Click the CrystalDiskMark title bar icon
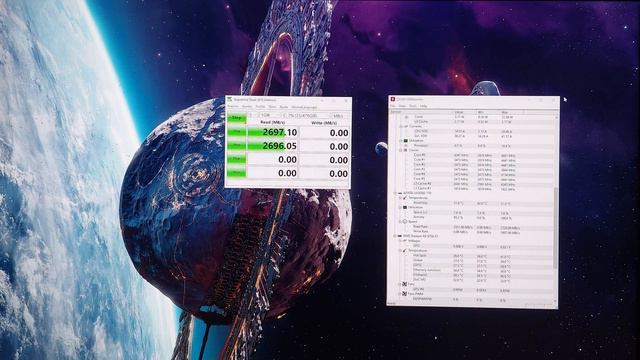The image size is (640, 360). point(230,100)
